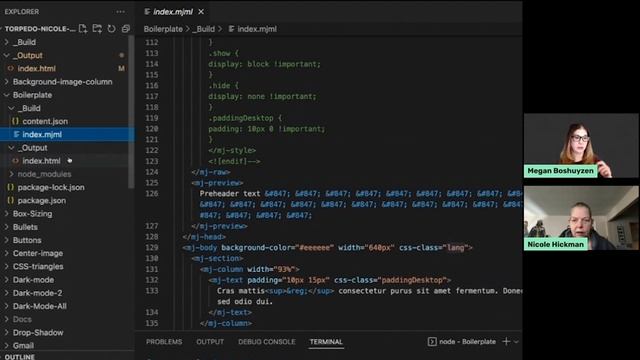Collapse the TORPEDO-NICOLE workspace root
The width and height of the screenshot is (640, 360).
coord(40,29)
